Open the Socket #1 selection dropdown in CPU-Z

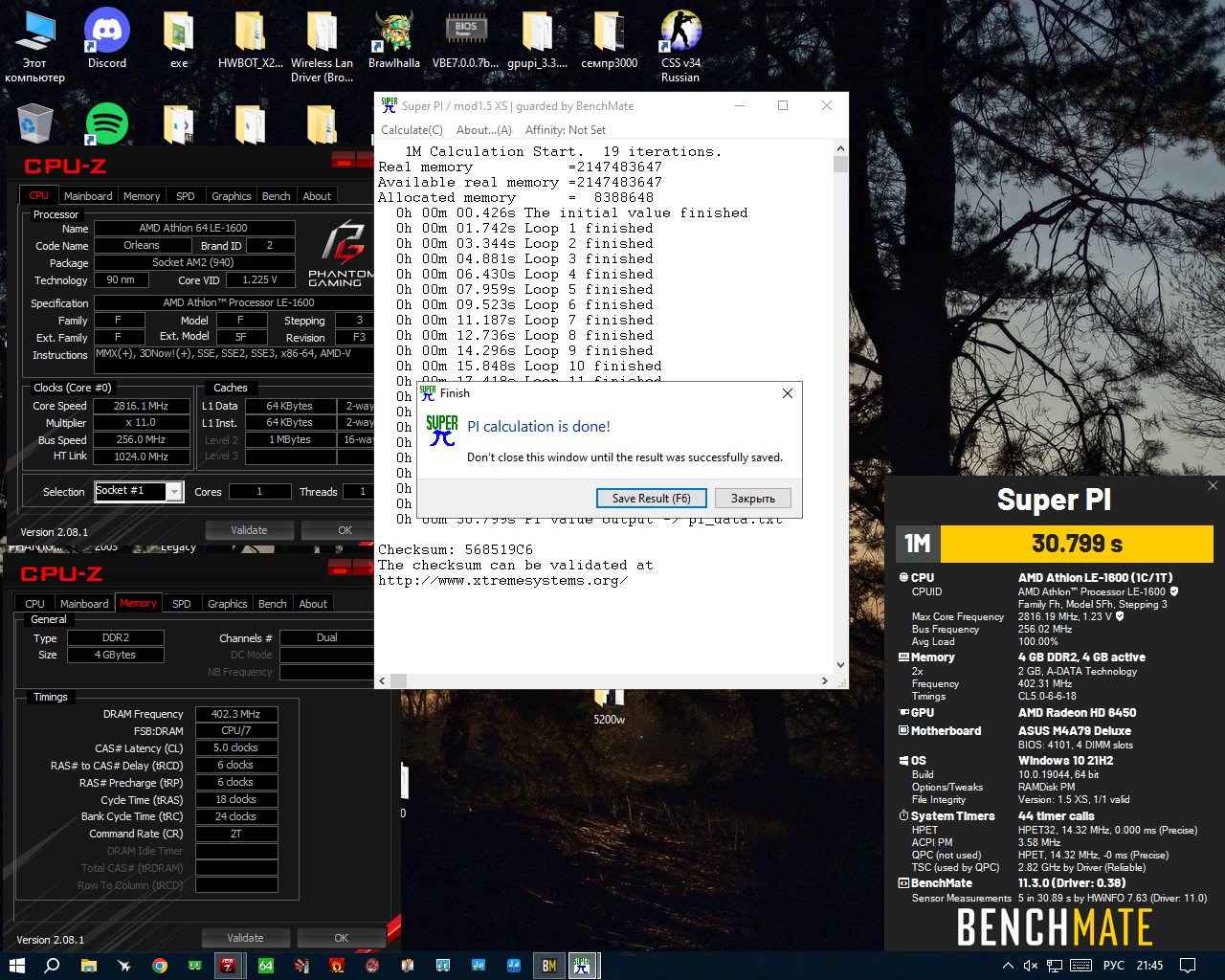click(x=139, y=491)
